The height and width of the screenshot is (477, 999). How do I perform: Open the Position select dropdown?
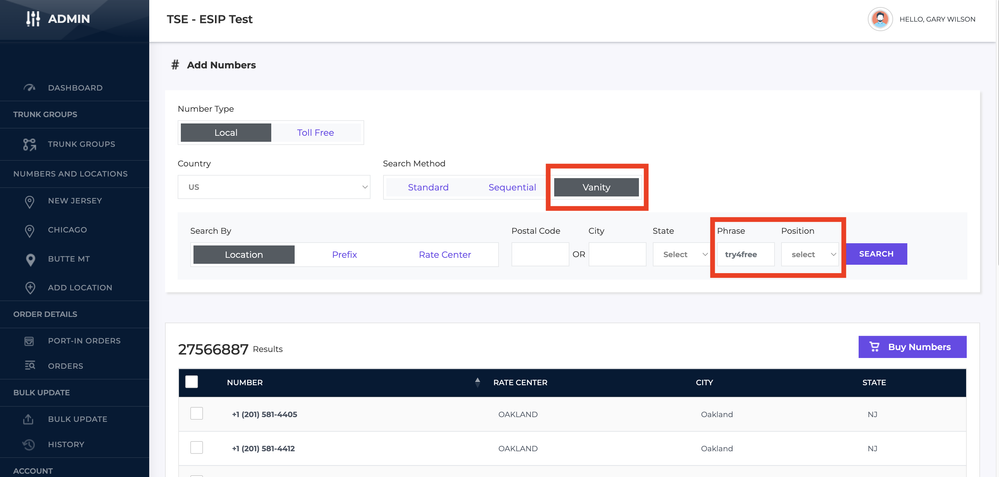coord(810,254)
